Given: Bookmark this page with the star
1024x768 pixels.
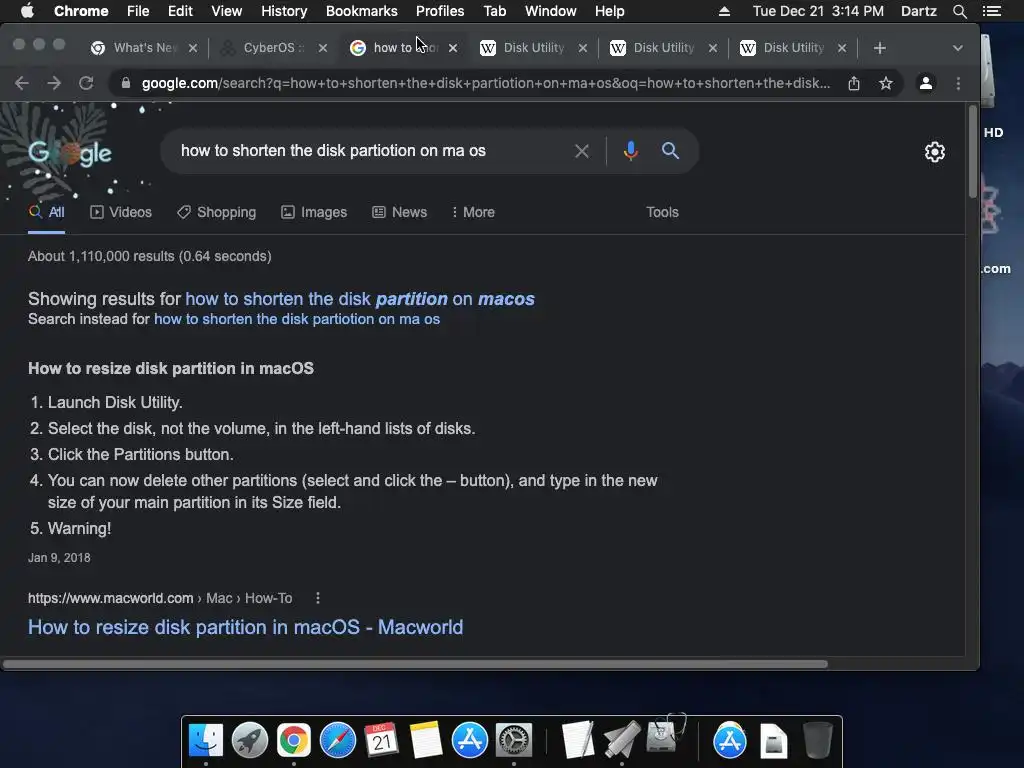Looking at the screenshot, I should tap(886, 84).
